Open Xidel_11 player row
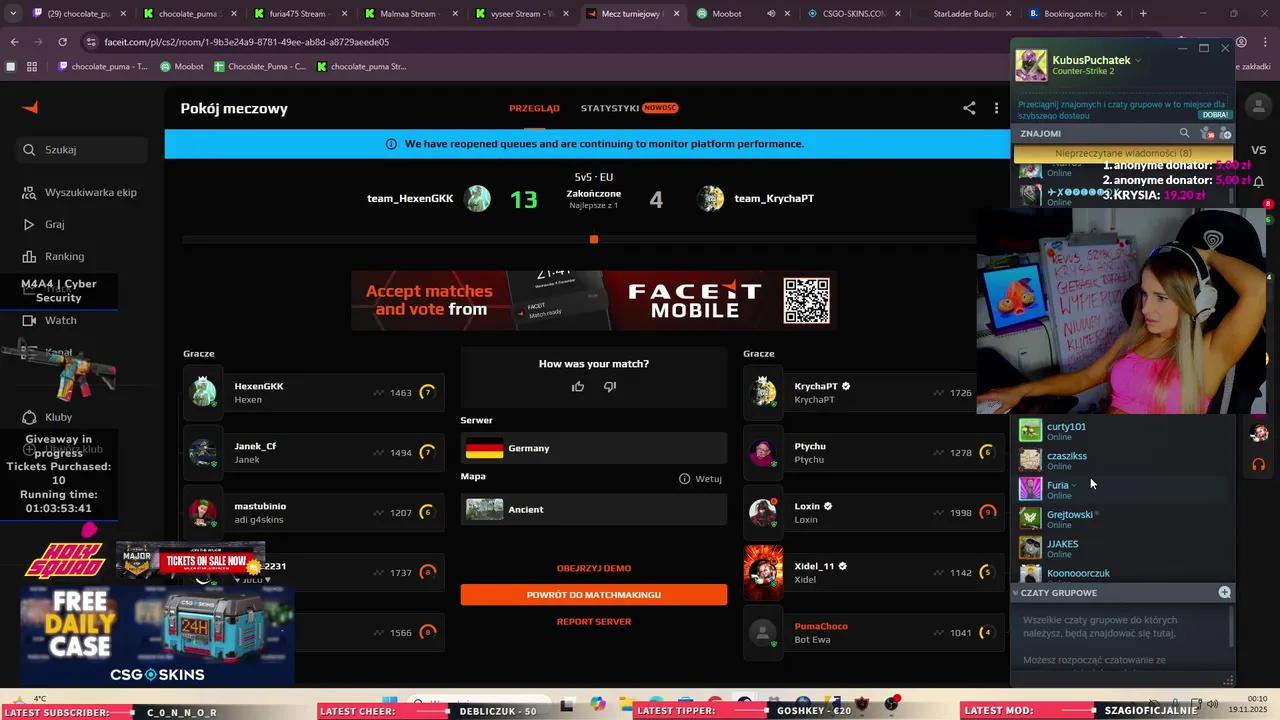Viewport: 1280px width, 720px height. coord(872,572)
